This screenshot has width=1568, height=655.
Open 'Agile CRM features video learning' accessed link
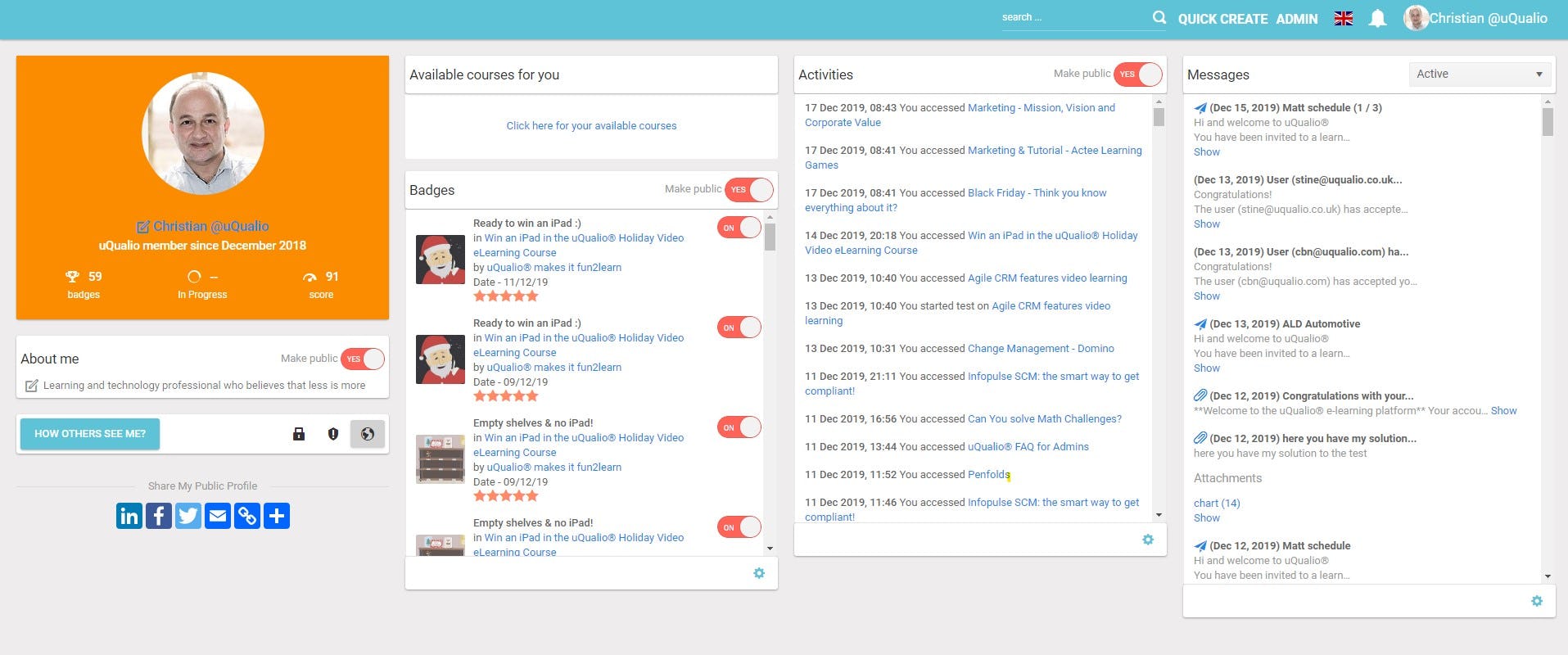[1047, 278]
